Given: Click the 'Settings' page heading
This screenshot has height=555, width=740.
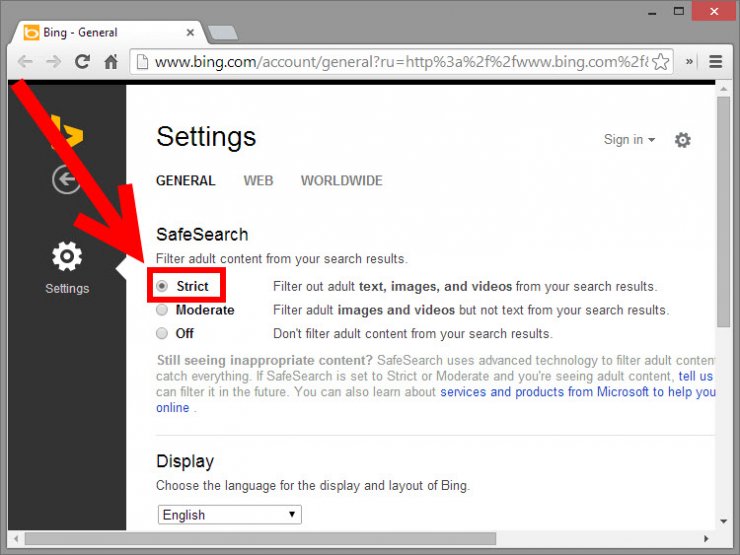Looking at the screenshot, I should pos(206,137).
